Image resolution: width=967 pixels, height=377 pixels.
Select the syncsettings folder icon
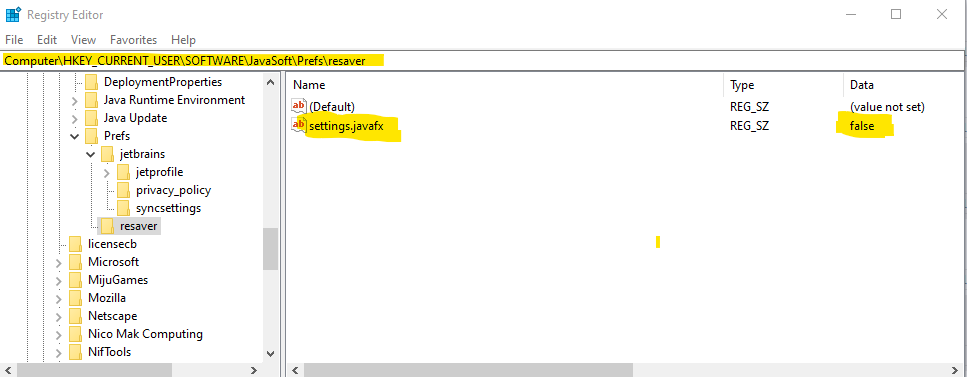123,208
